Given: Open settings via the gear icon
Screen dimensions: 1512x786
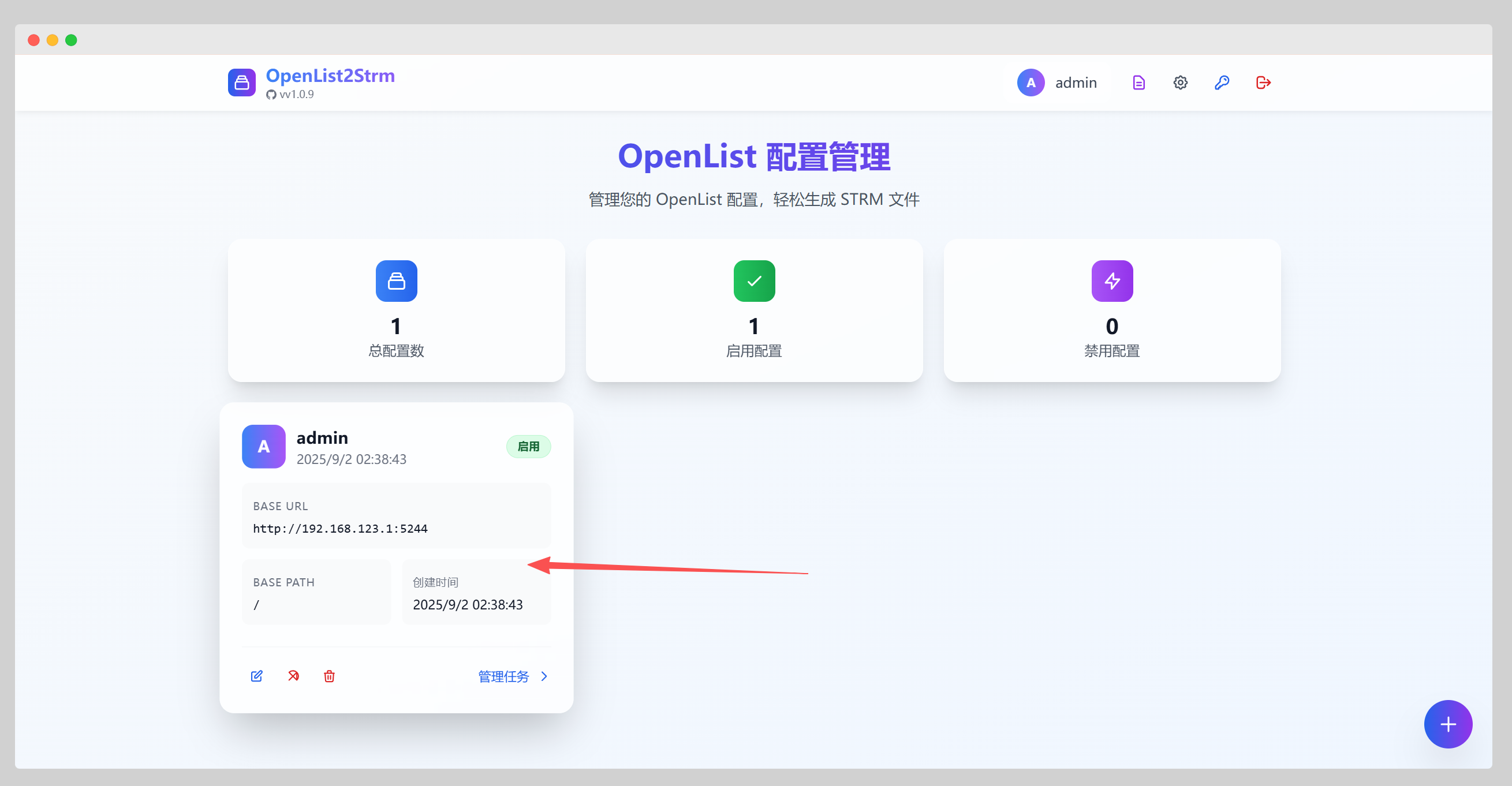Looking at the screenshot, I should tap(1180, 83).
